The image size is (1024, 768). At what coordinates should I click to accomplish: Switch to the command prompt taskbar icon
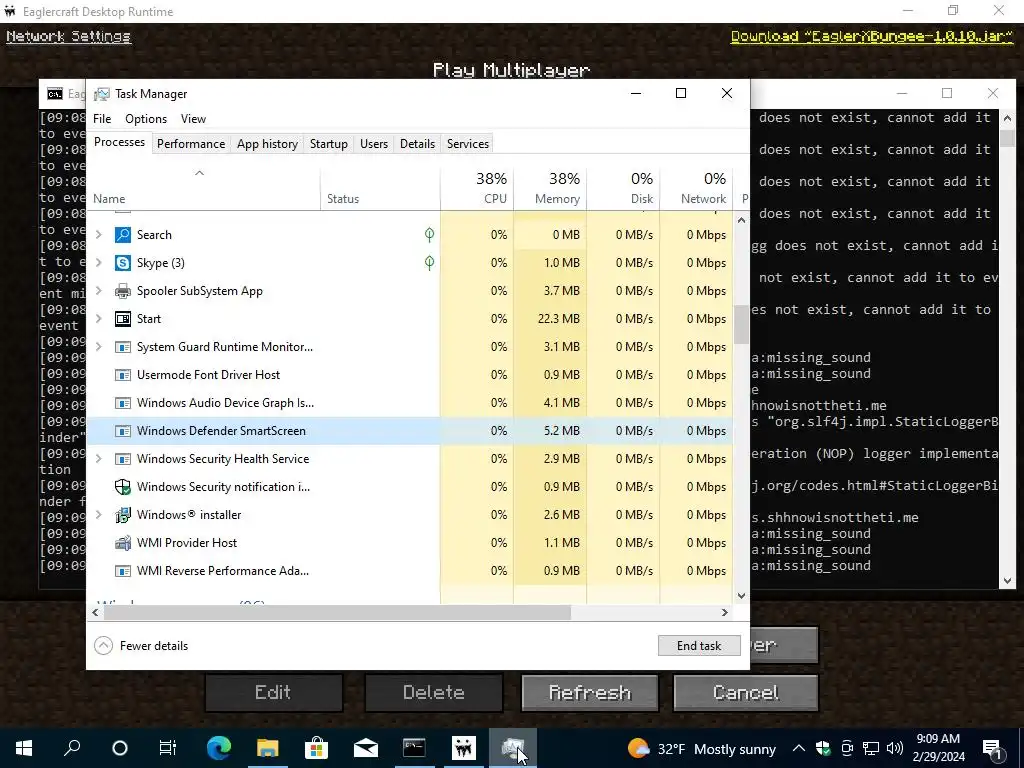click(414, 748)
